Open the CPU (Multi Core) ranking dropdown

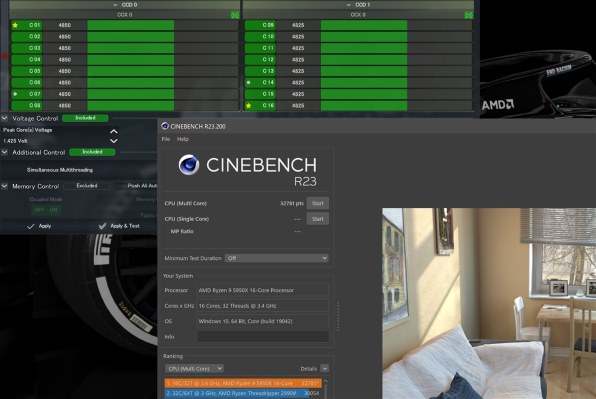click(x=194, y=369)
